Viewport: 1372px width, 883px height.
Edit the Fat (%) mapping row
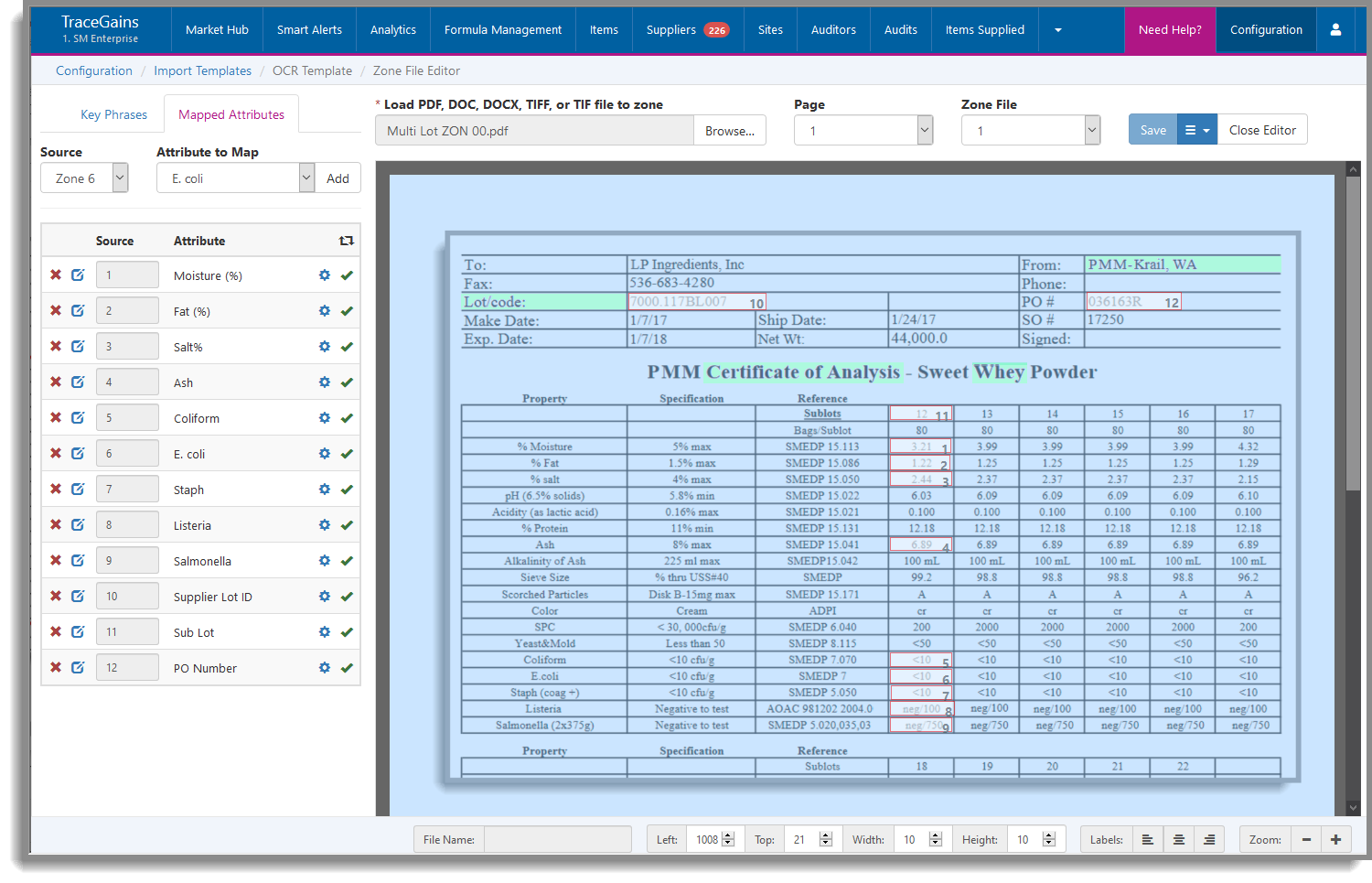point(78,311)
